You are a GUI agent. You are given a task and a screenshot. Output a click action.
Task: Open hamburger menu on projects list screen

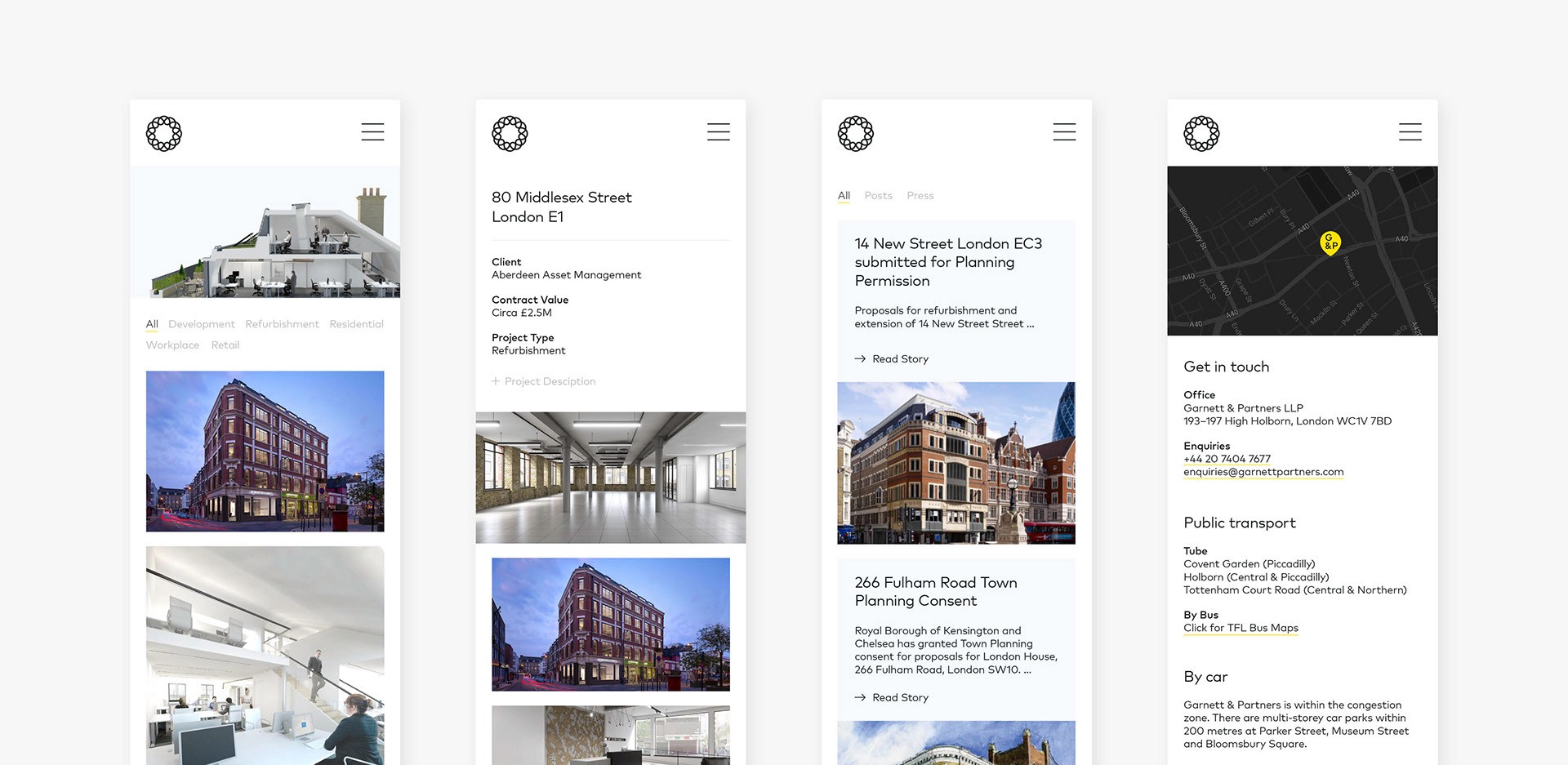372,132
